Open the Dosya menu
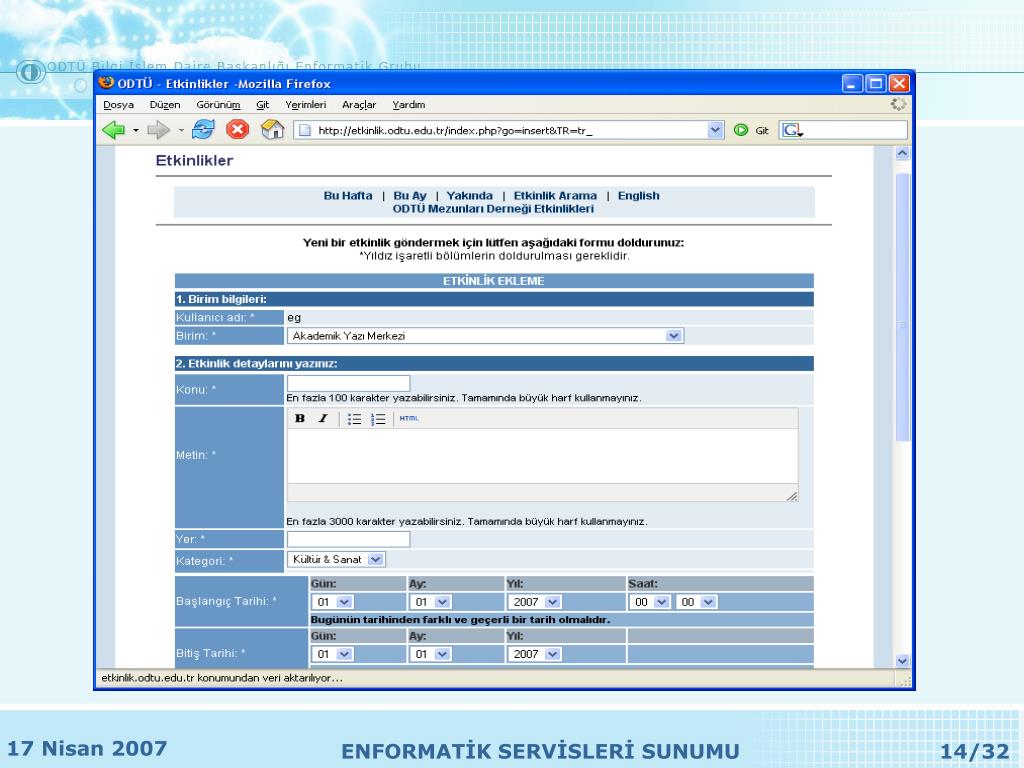 click(x=118, y=104)
